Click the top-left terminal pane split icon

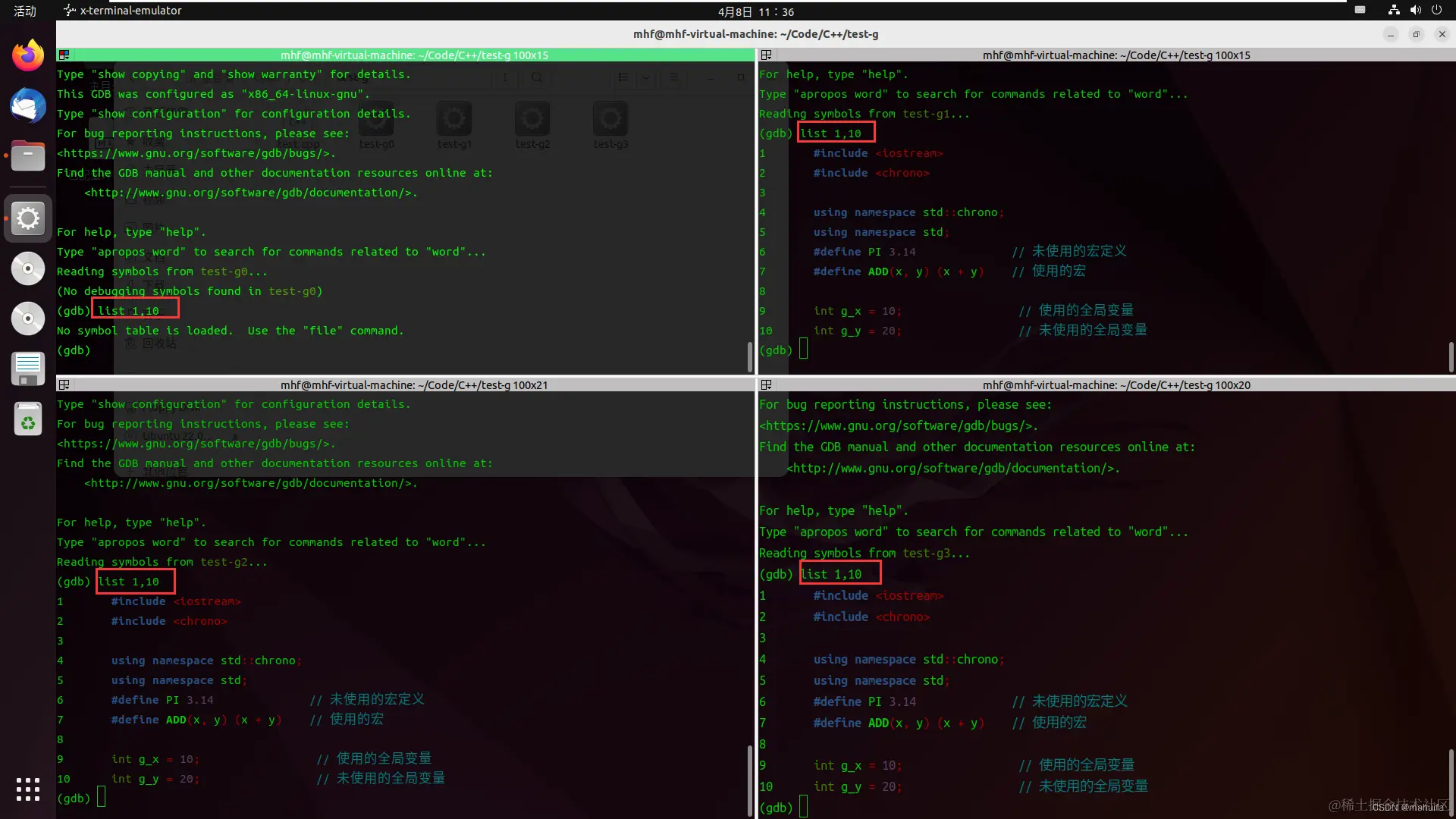tap(64, 55)
